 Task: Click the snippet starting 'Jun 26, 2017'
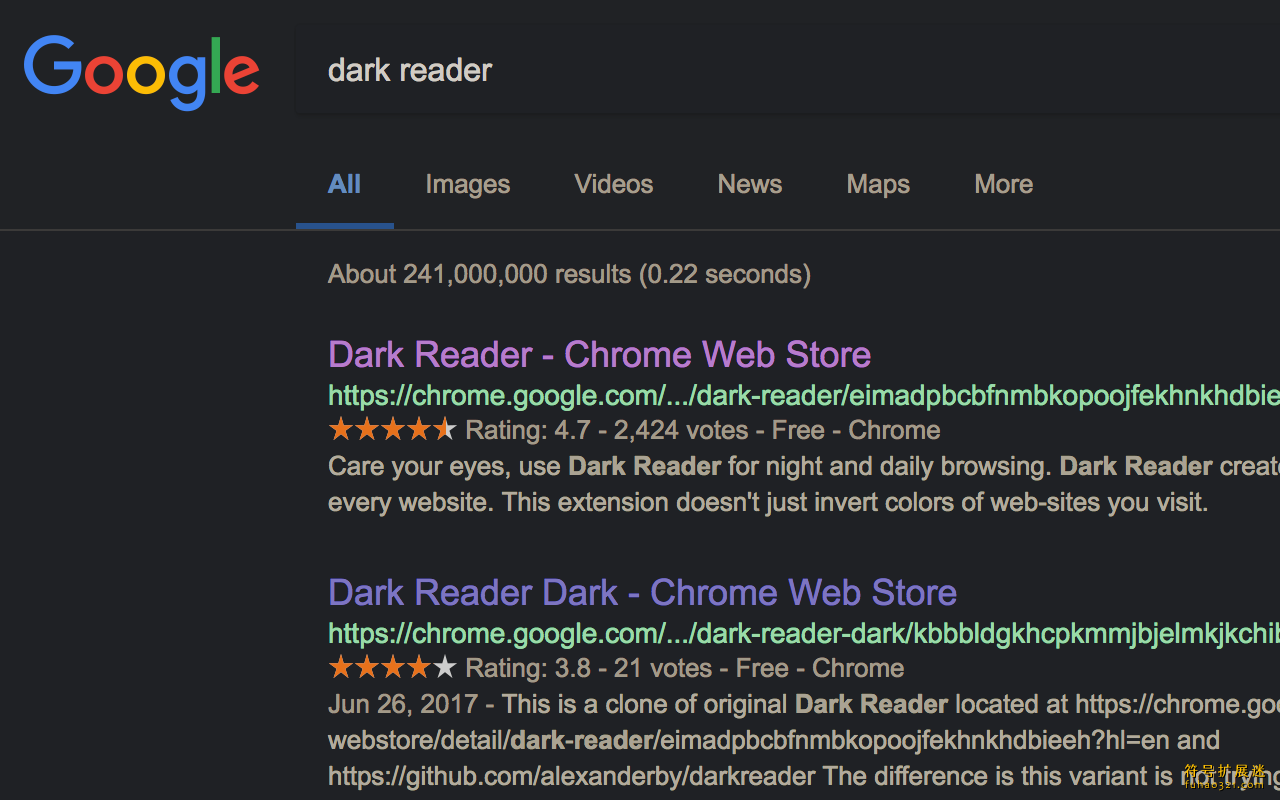tap(804, 704)
